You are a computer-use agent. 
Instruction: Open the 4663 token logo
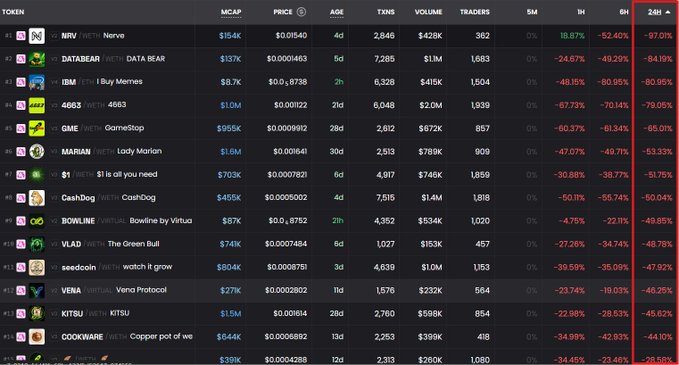[37, 105]
